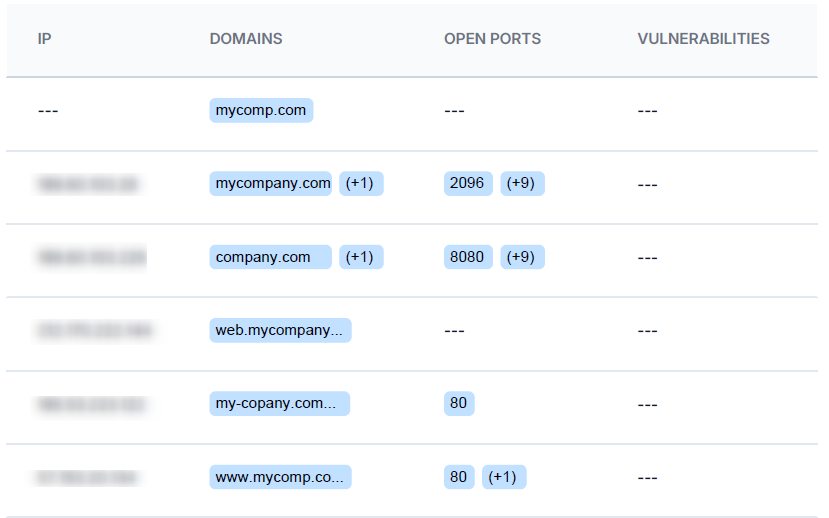Show more domains next to company.com
Image resolution: width=829 pixels, height=518 pixels.
tap(361, 257)
